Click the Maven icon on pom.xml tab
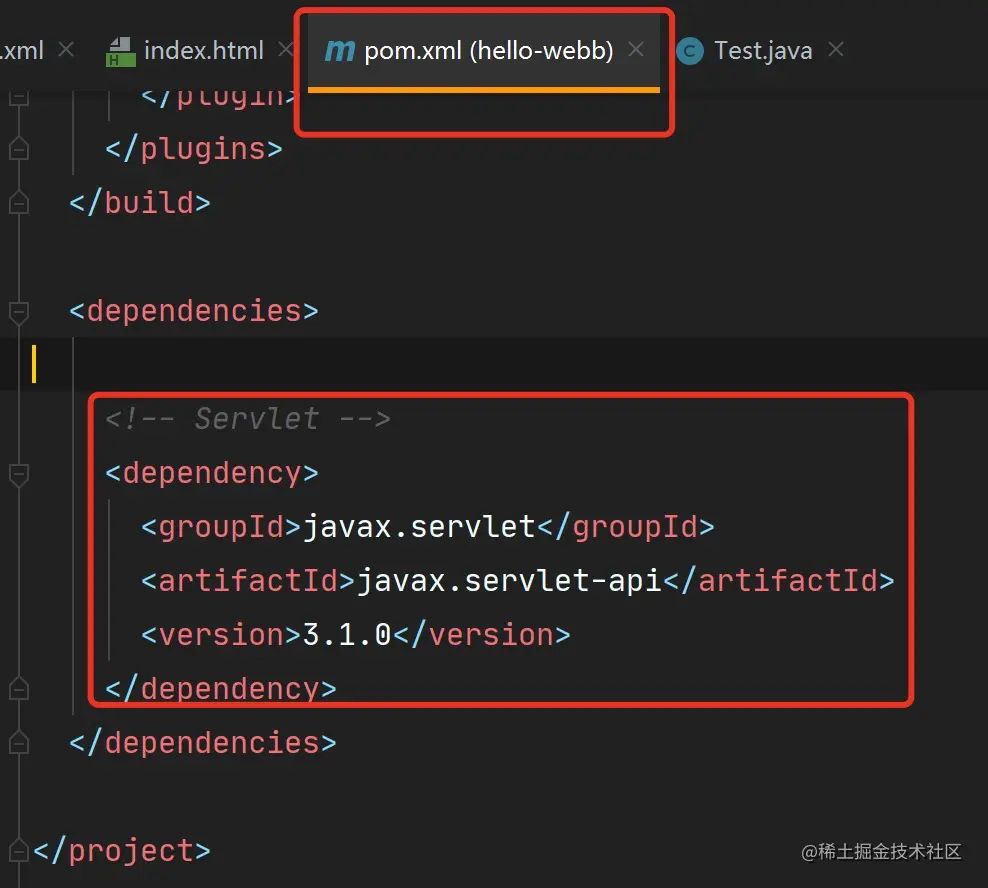Viewport: 988px width, 888px height. point(340,51)
